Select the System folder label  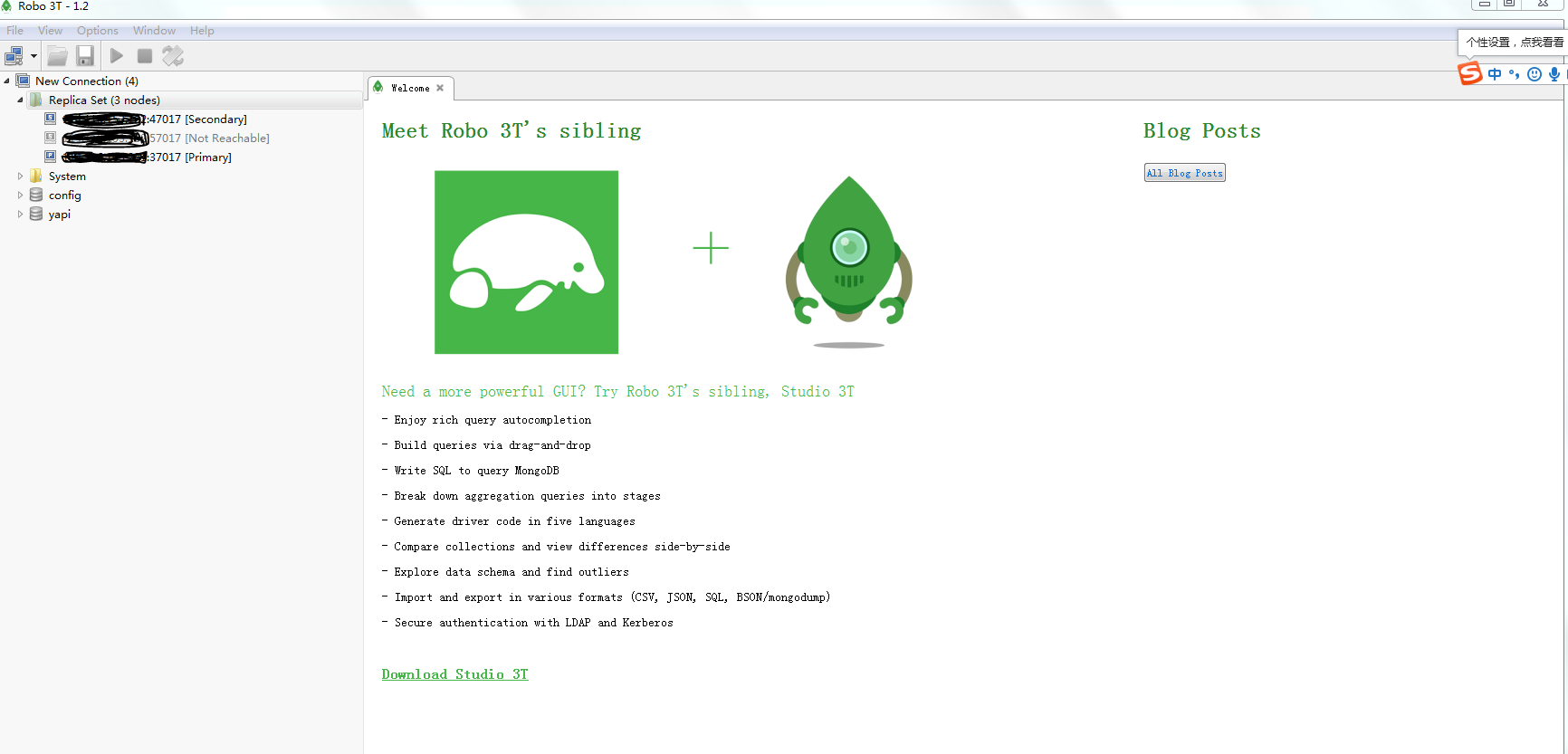[x=67, y=177]
